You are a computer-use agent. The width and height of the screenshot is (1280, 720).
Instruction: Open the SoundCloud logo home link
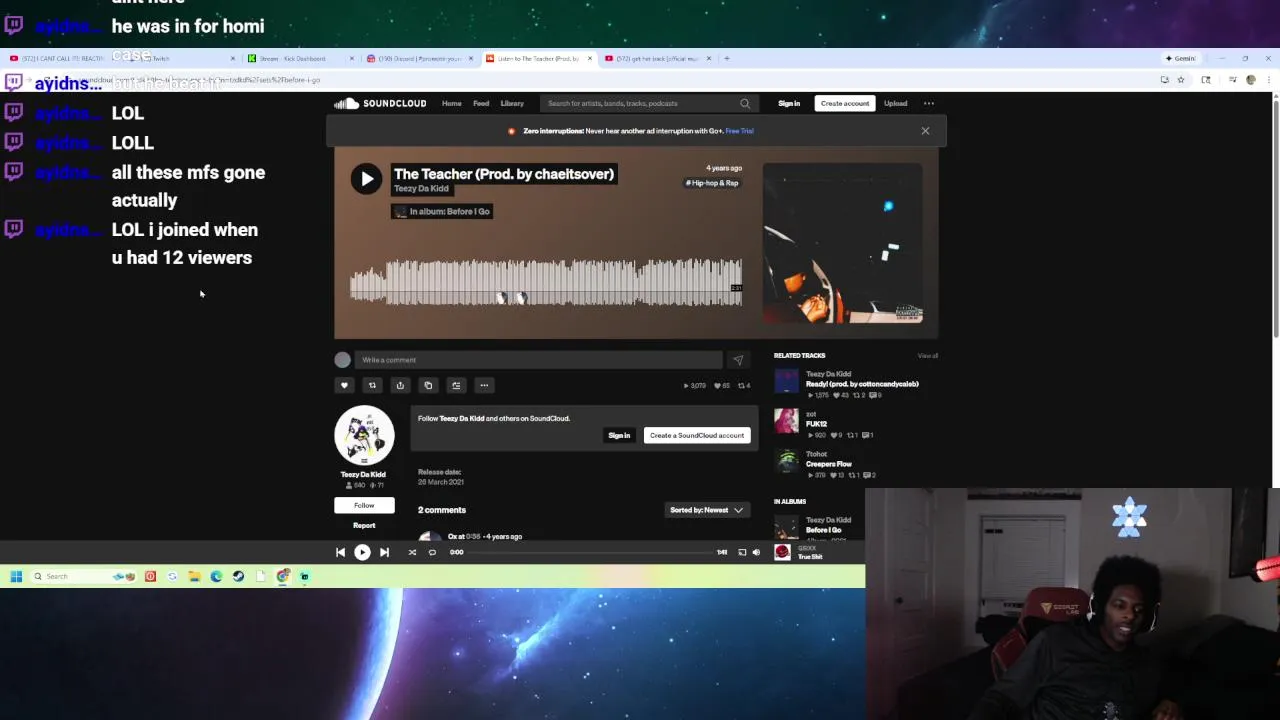(380, 103)
